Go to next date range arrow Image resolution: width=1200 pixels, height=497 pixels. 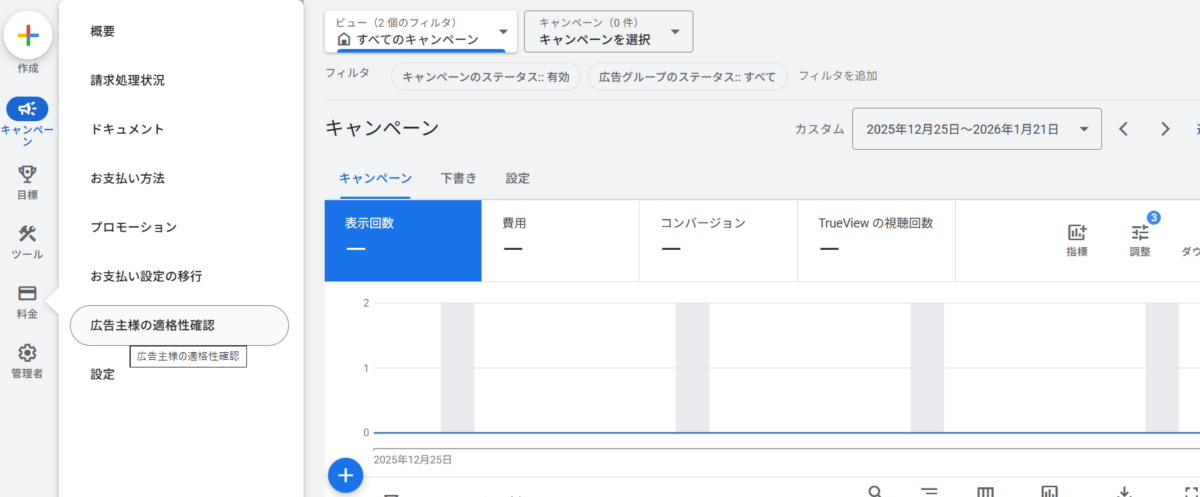click(1165, 129)
